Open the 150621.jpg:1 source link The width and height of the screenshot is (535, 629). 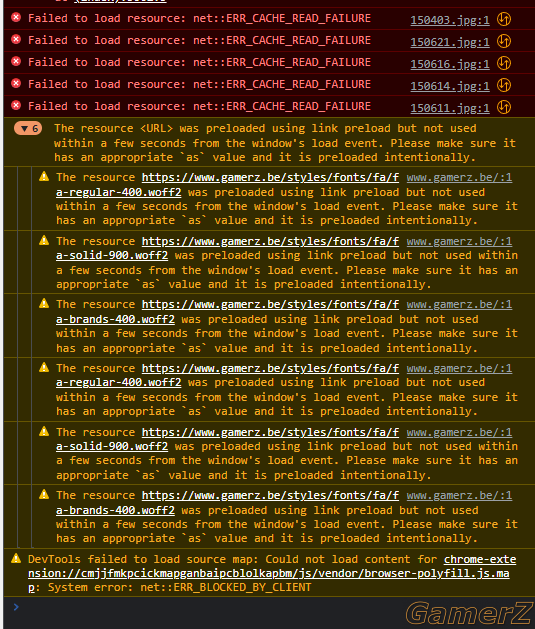coord(450,42)
